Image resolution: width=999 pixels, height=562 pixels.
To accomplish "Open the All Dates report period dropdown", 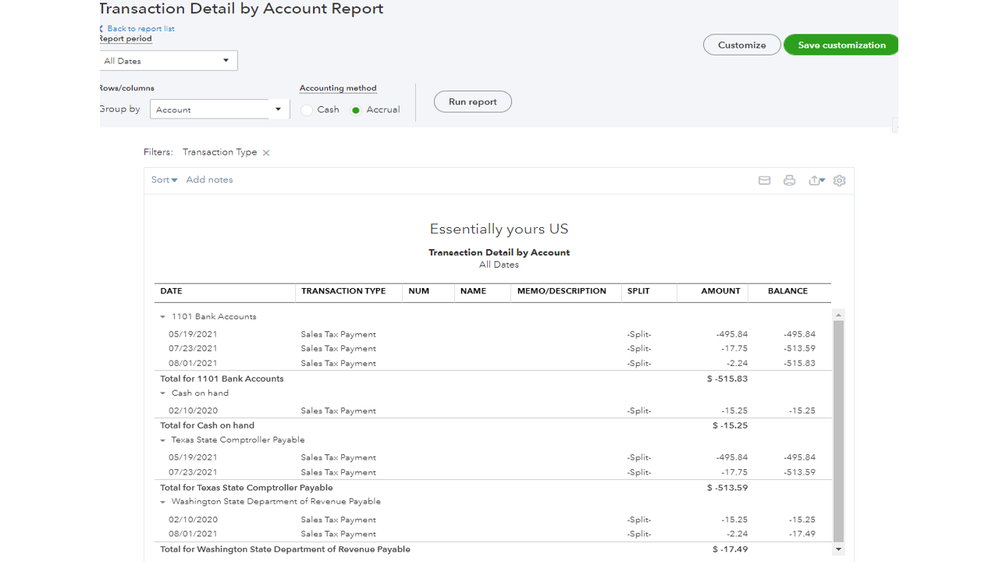I will coord(168,61).
